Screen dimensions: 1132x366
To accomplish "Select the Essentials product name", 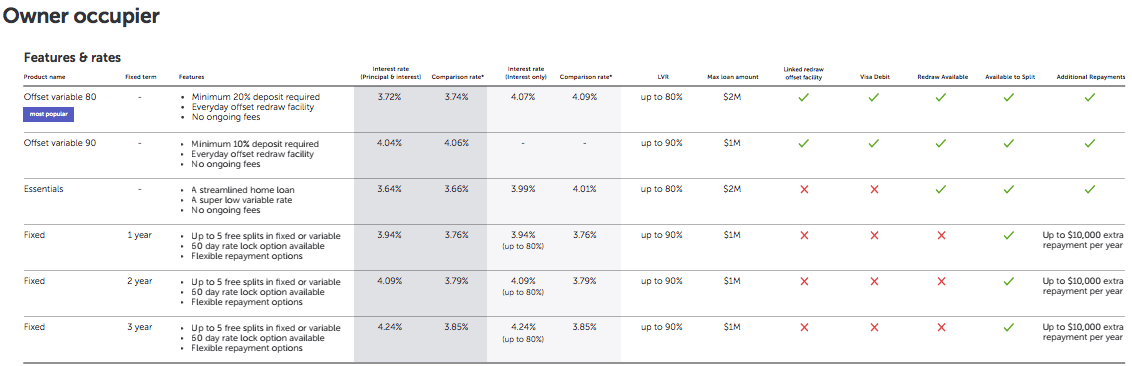I will pos(43,189).
